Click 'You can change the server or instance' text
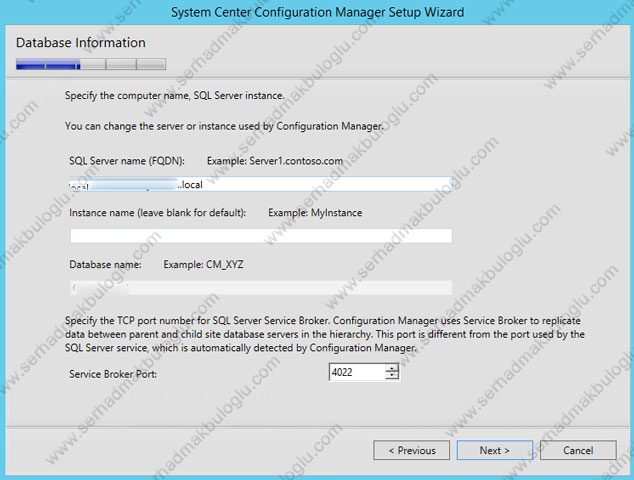The height and width of the screenshot is (480, 634). point(224,126)
